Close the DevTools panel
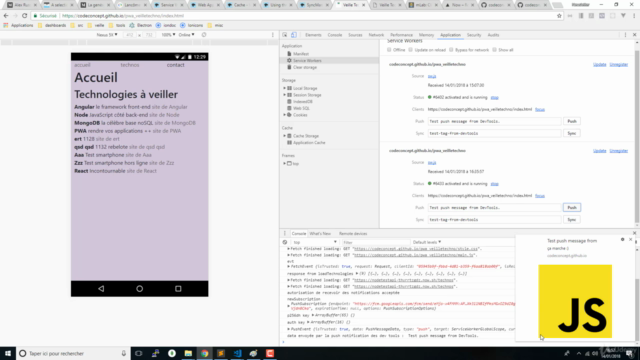640x360 pixels. pyautogui.click(x=634, y=35)
